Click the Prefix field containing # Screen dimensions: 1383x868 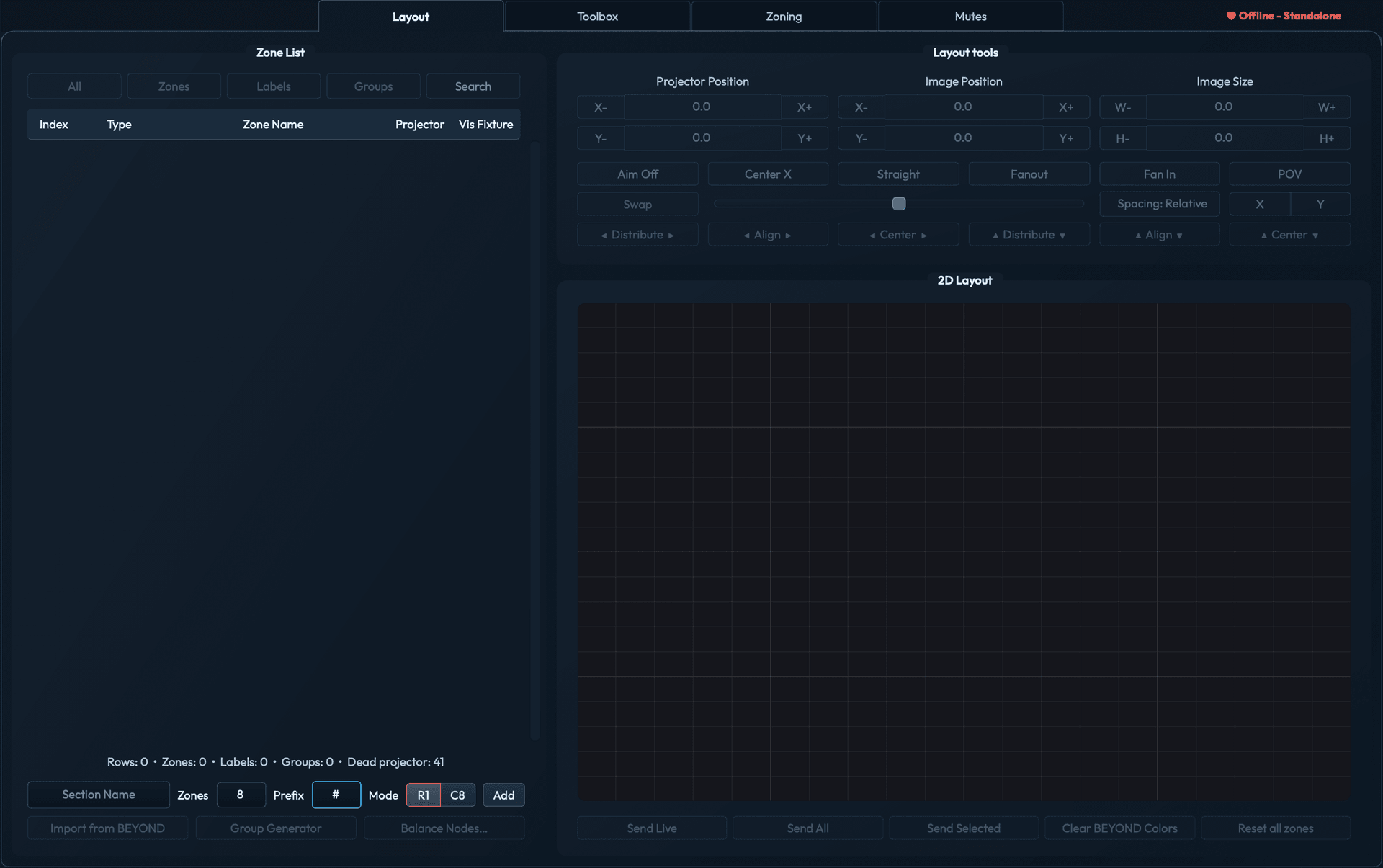[336, 795]
